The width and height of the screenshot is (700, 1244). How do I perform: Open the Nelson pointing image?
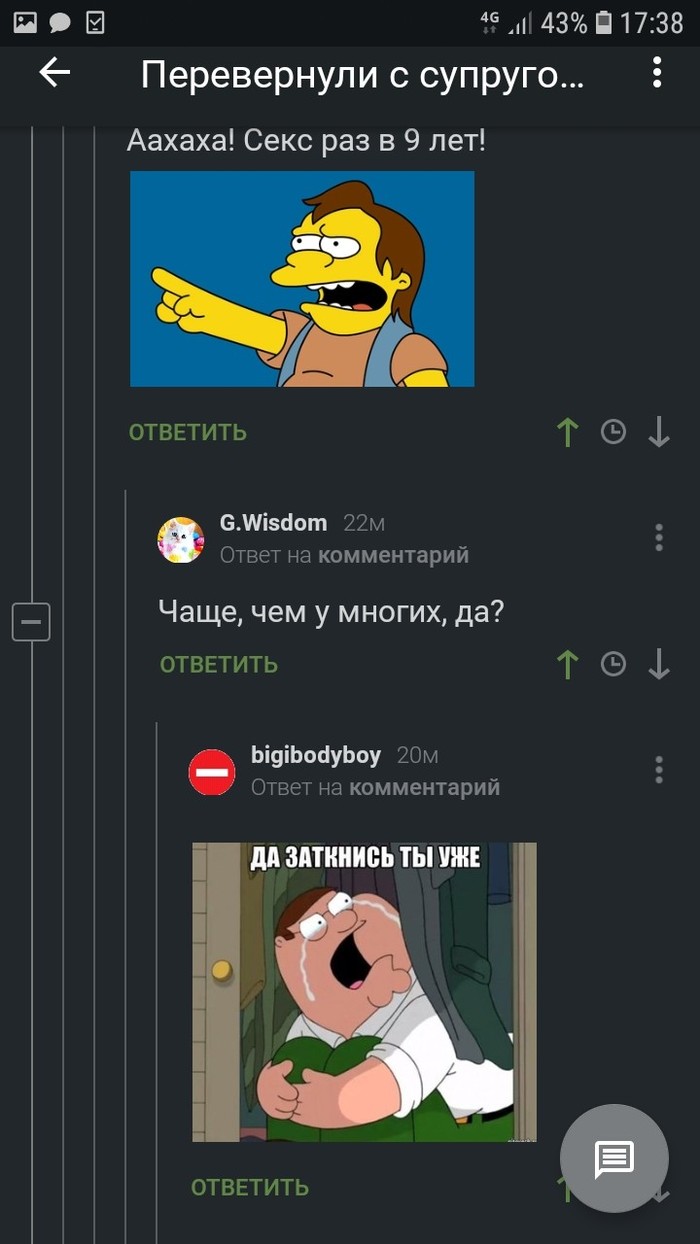302,278
